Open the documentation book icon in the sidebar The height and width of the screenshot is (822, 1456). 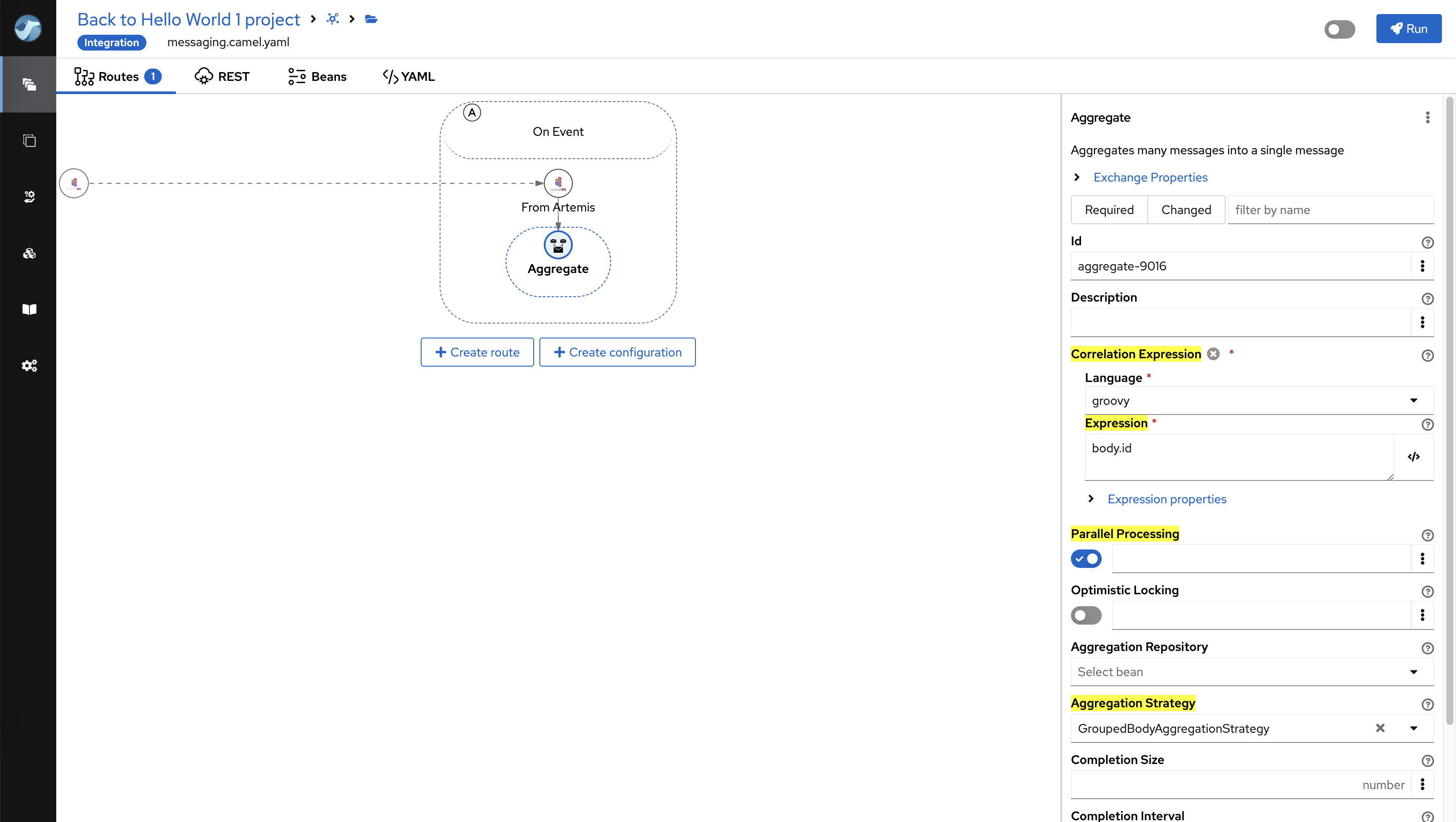29,309
